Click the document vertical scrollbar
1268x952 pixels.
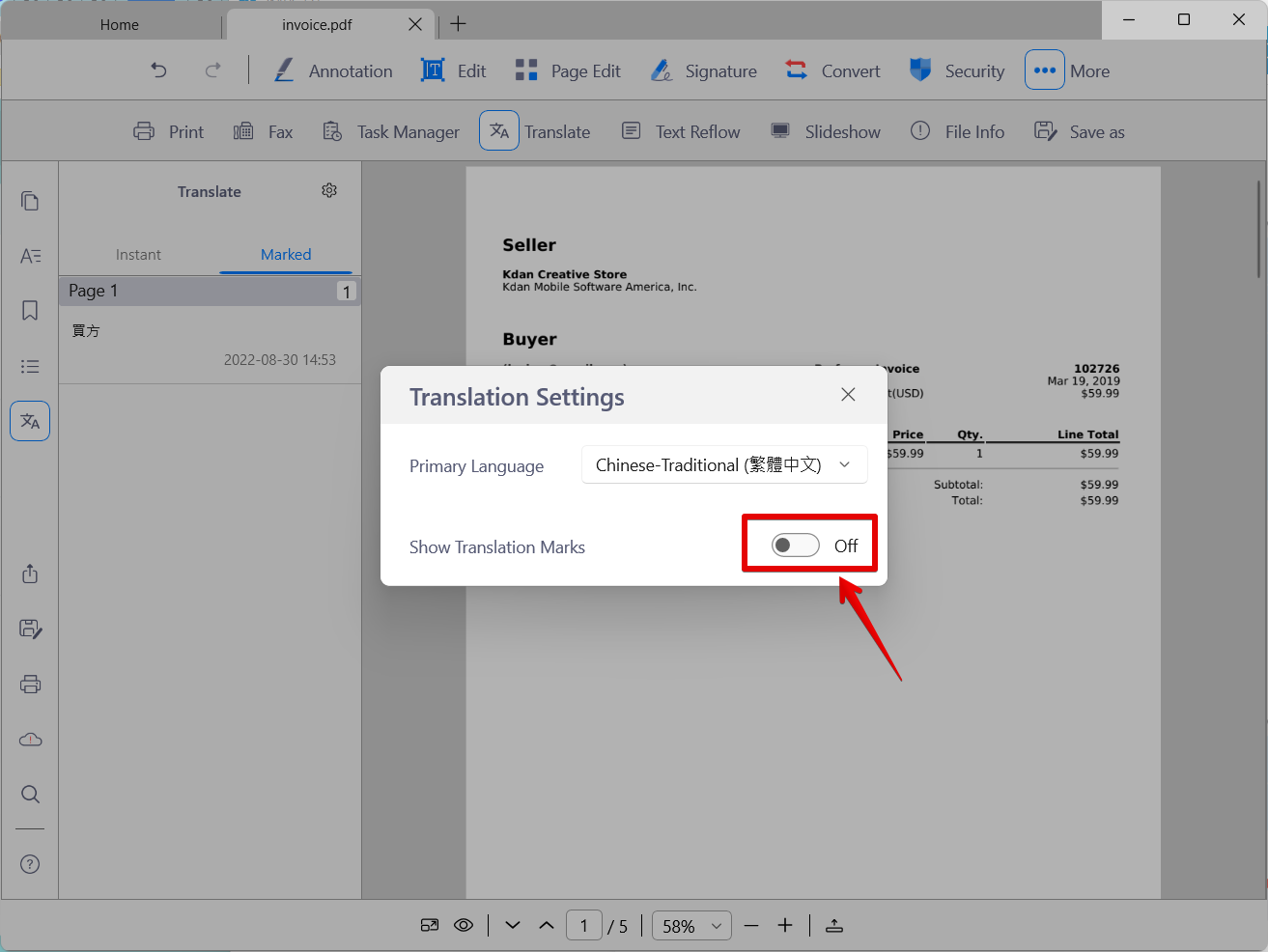pos(1258,227)
